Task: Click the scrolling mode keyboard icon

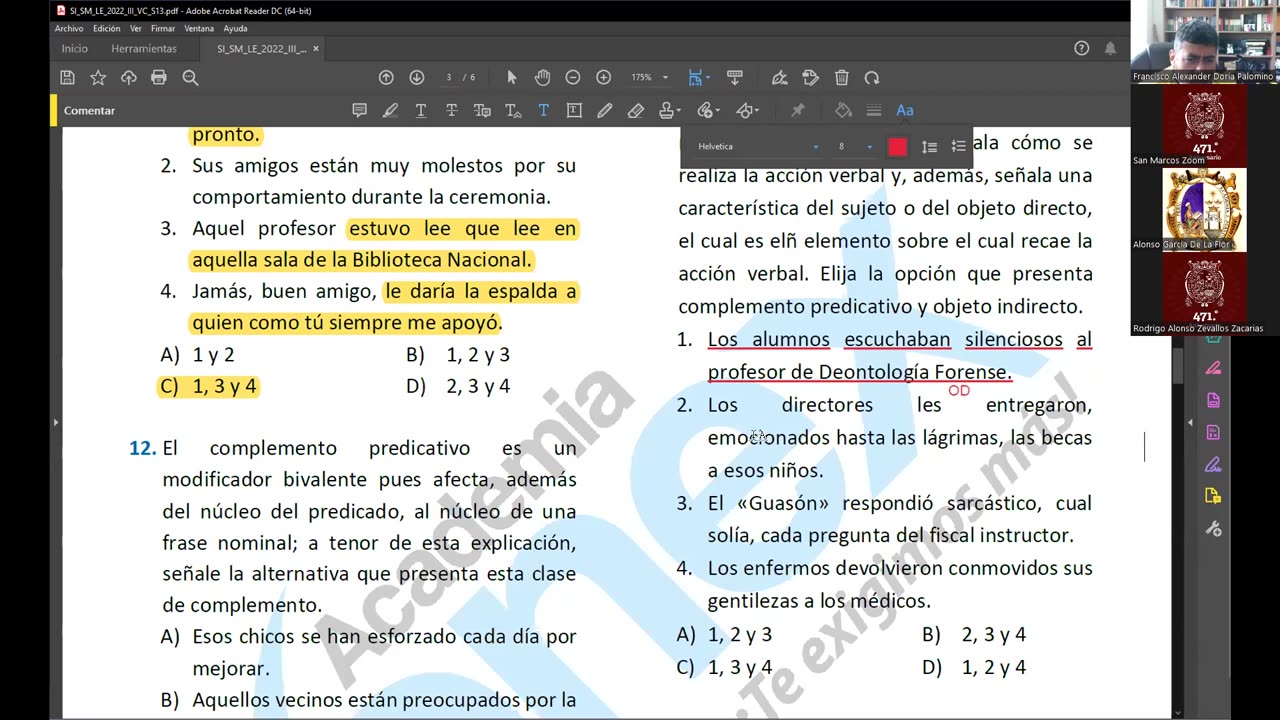Action: (x=735, y=78)
